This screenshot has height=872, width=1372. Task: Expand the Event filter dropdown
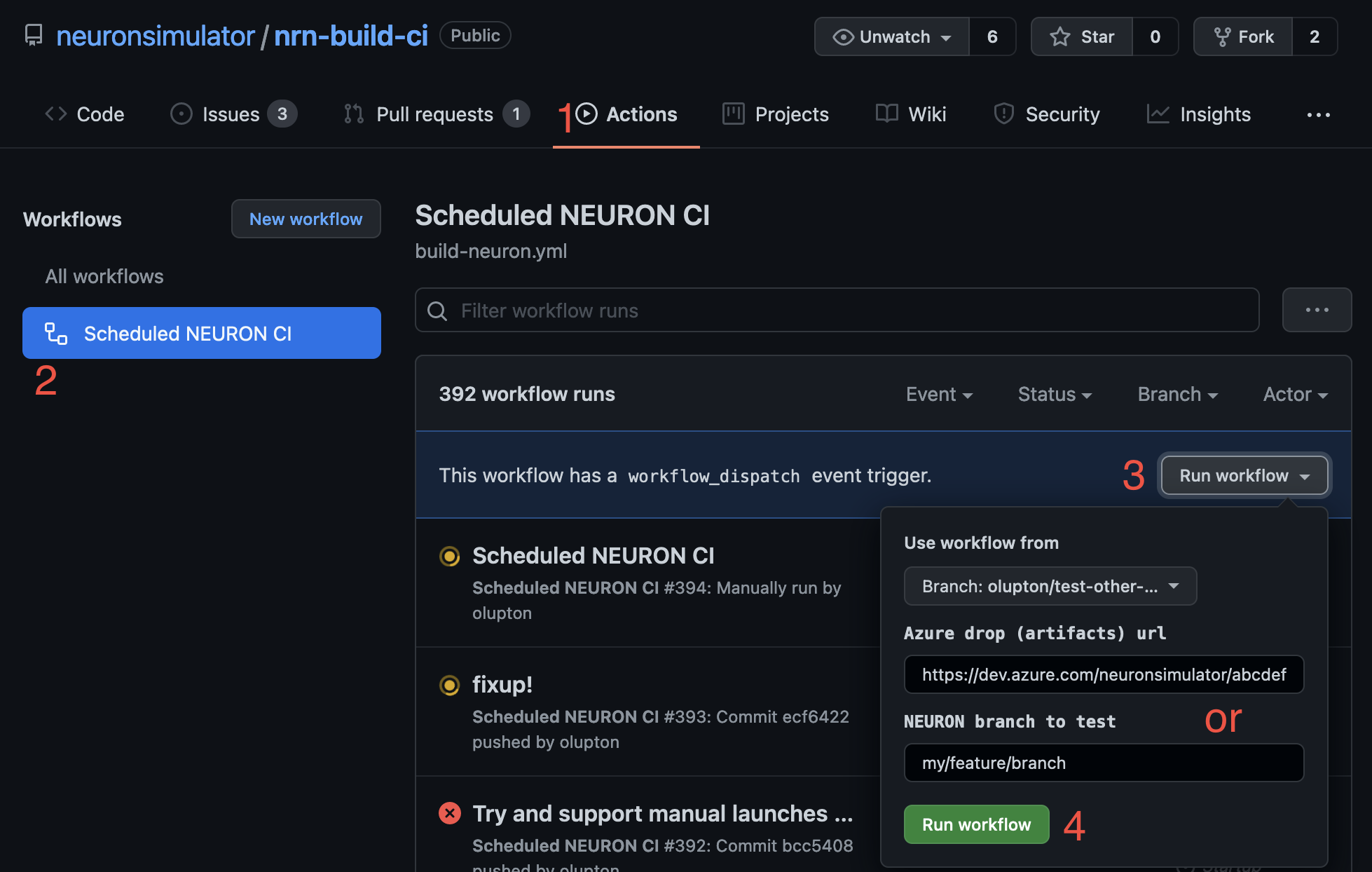pyautogui.click(x=939, y=394)
